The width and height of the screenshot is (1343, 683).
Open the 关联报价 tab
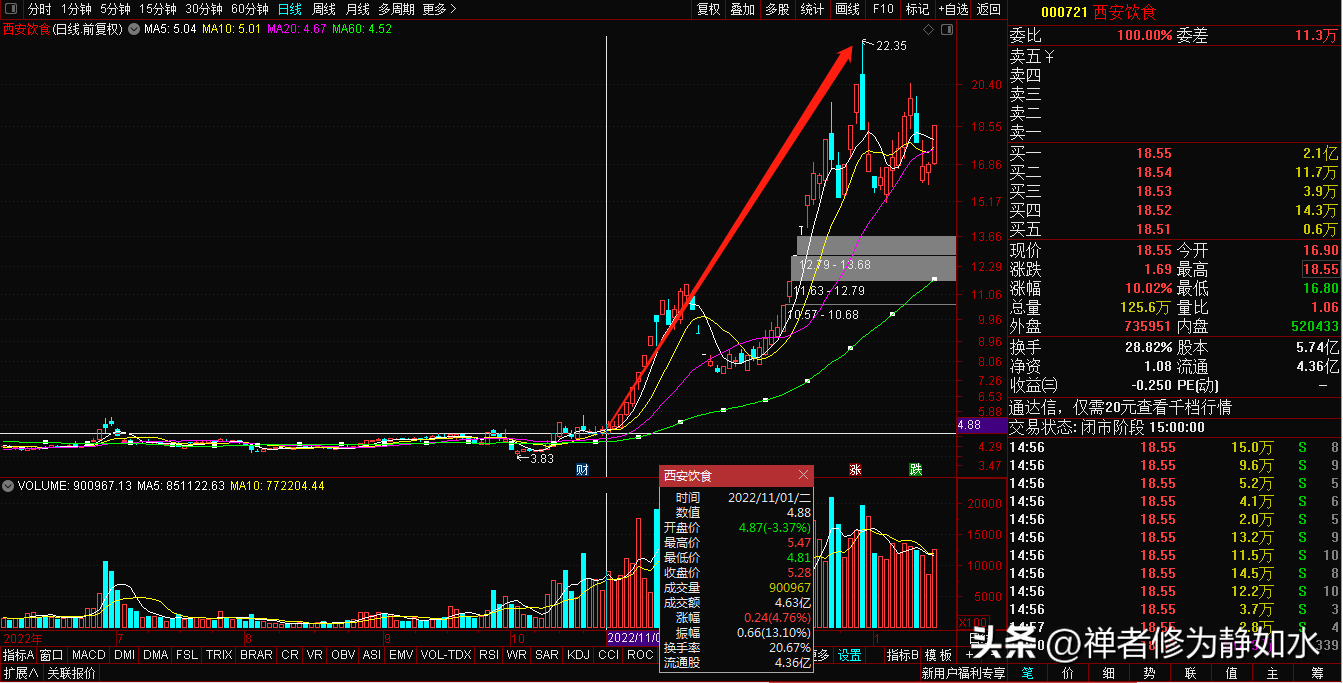[x=71, y=673]
